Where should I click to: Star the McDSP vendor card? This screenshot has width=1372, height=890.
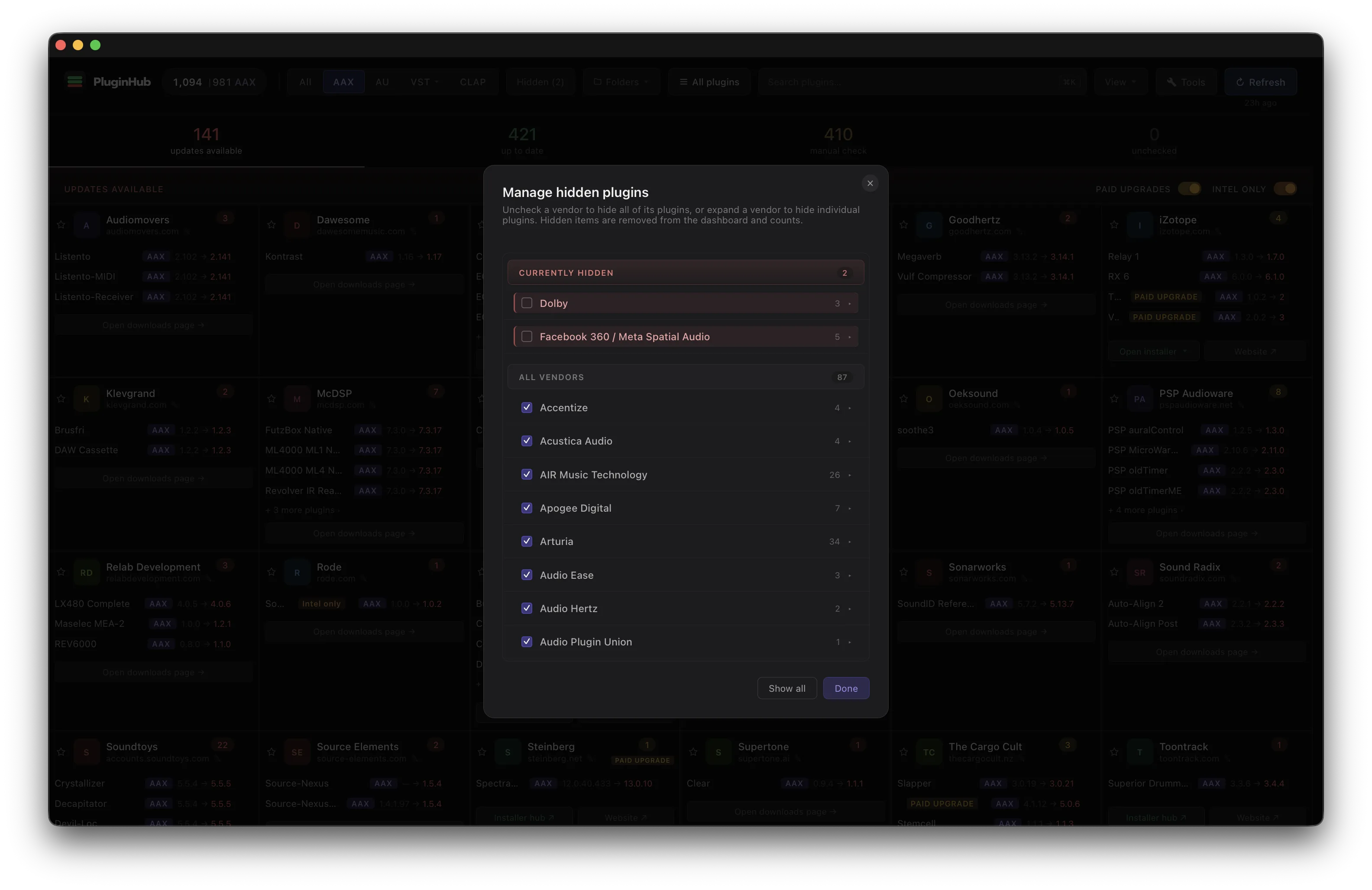click(272, 399)
